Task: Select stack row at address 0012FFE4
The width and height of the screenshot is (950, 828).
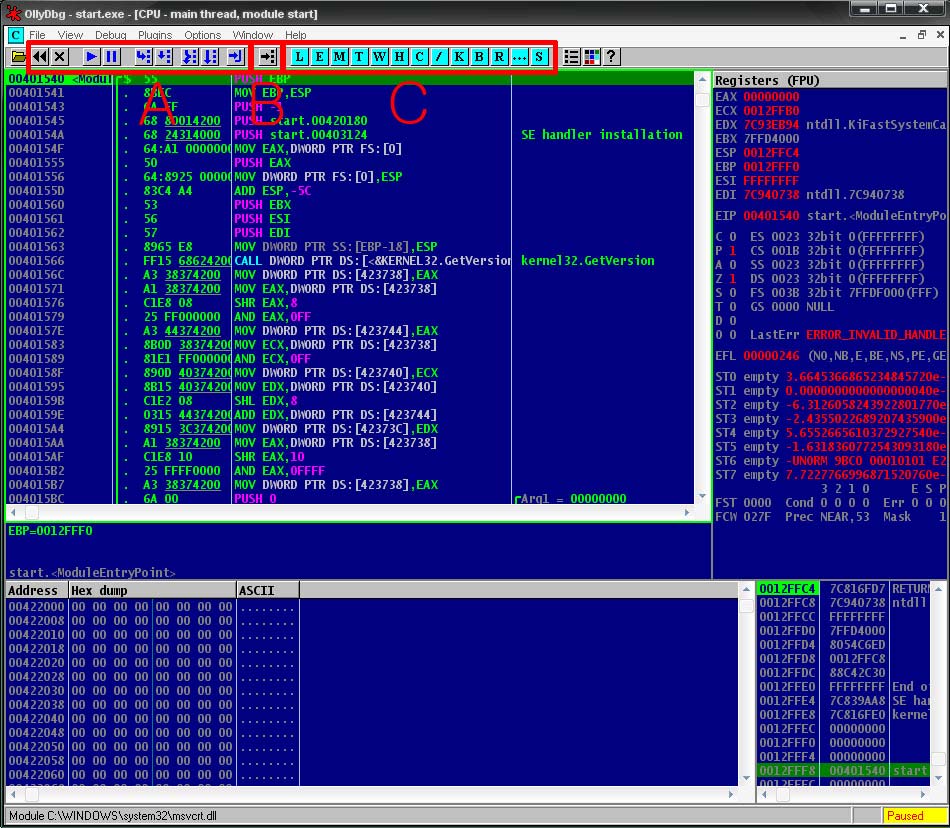Action: [x=843, y=701]
